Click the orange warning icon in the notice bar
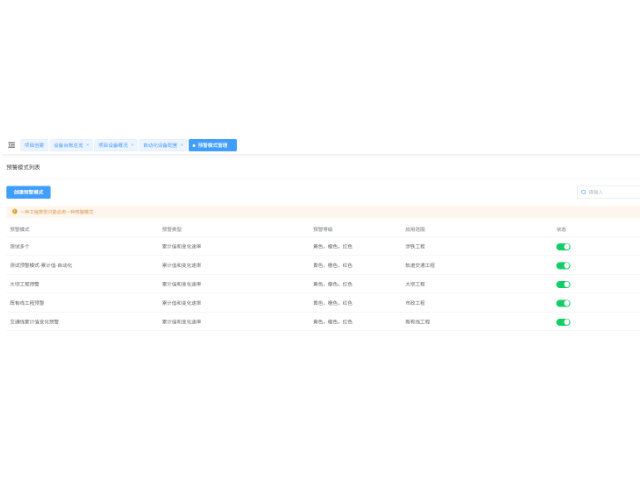 click(x=14, y=212)
